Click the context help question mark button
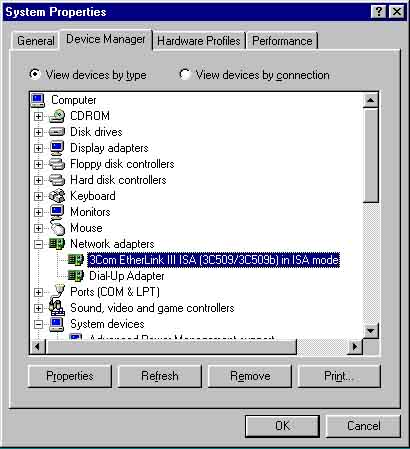The image size is (410, 449). pos(379,12)
